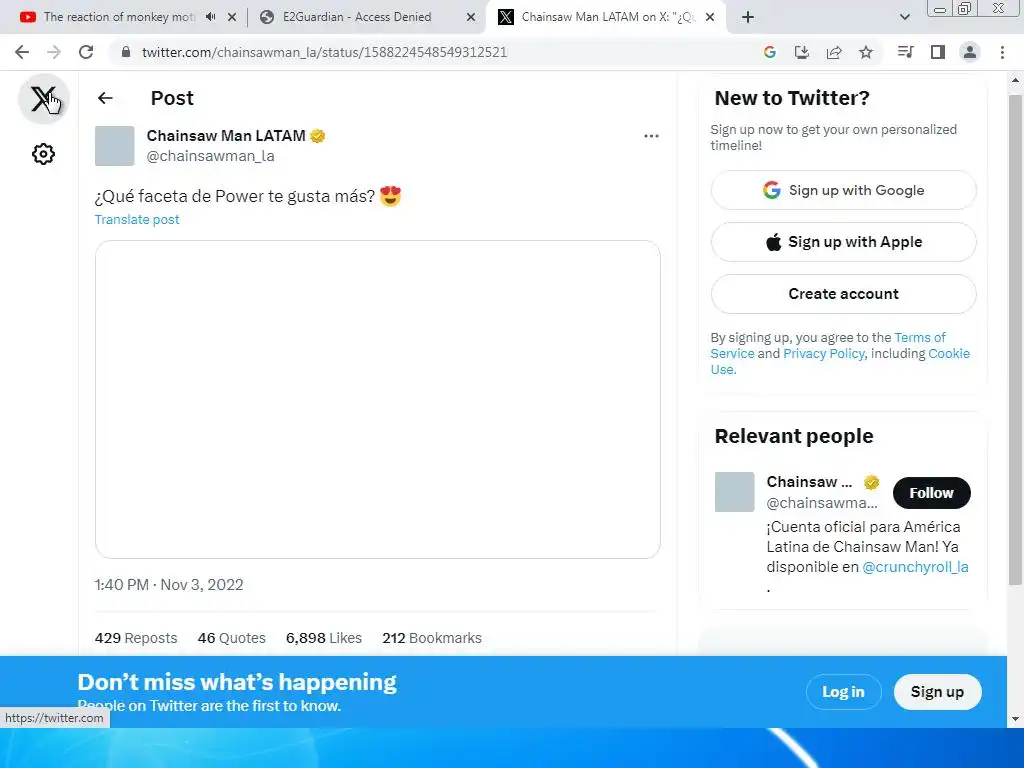Open the Chrome profile avatar icon
This screenshot has height=768, width=1024.
pyautogui.click(x=970, y=52)
